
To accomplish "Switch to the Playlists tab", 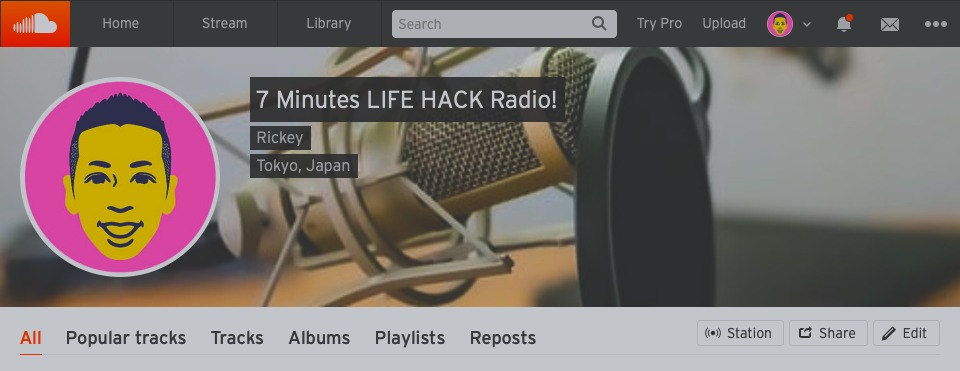I will coord(410,338).
